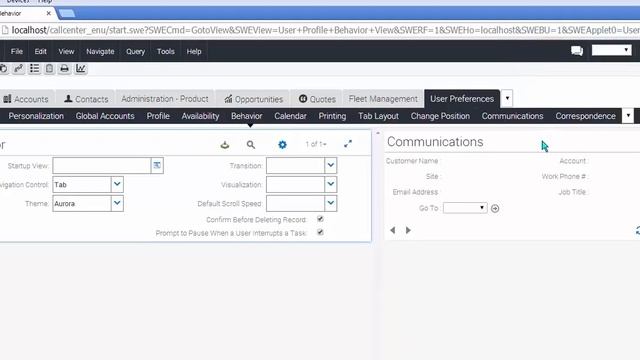The image size is (640, 360).
Task: Open the Correspondence view link
Action: click(585, 116)
